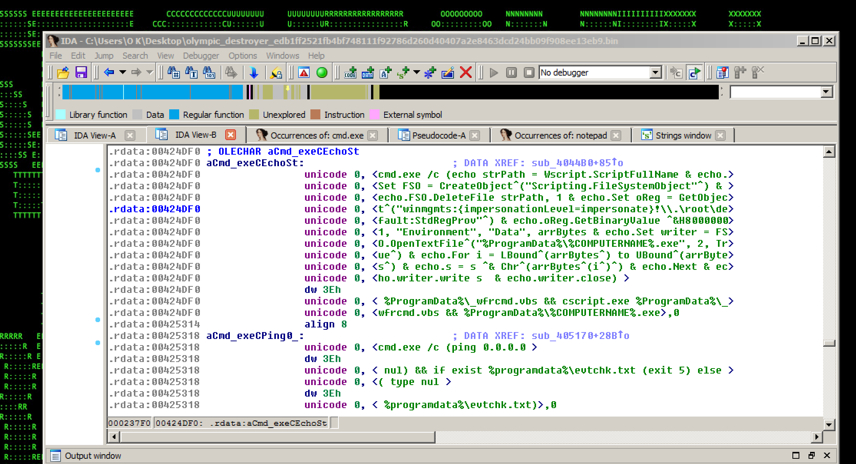The width and height of the screenshot is (856, 464).
Task: Open the breakpoint list icon
Action: (x=722, y=73)
